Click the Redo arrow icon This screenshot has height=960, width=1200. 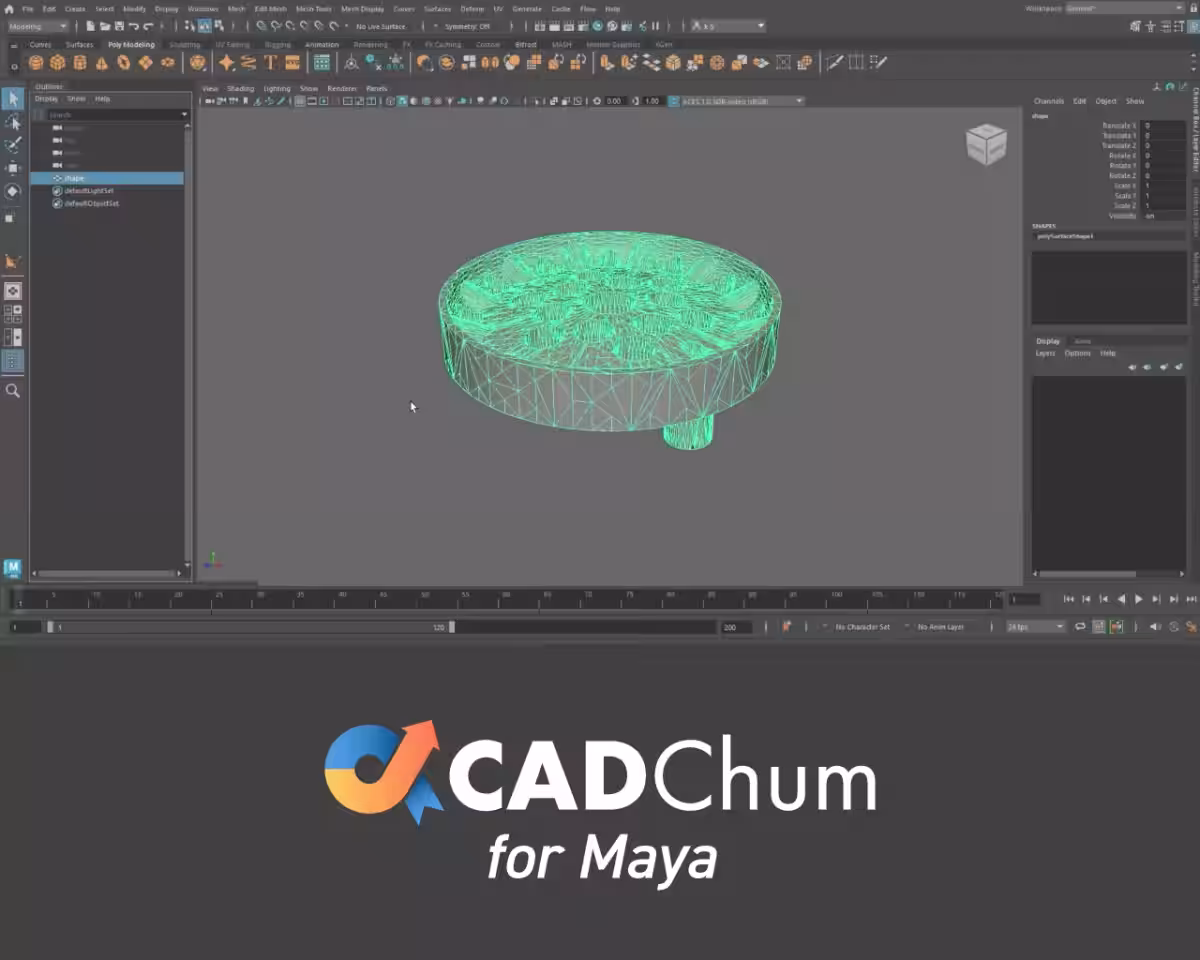click(x=148, y=26)
